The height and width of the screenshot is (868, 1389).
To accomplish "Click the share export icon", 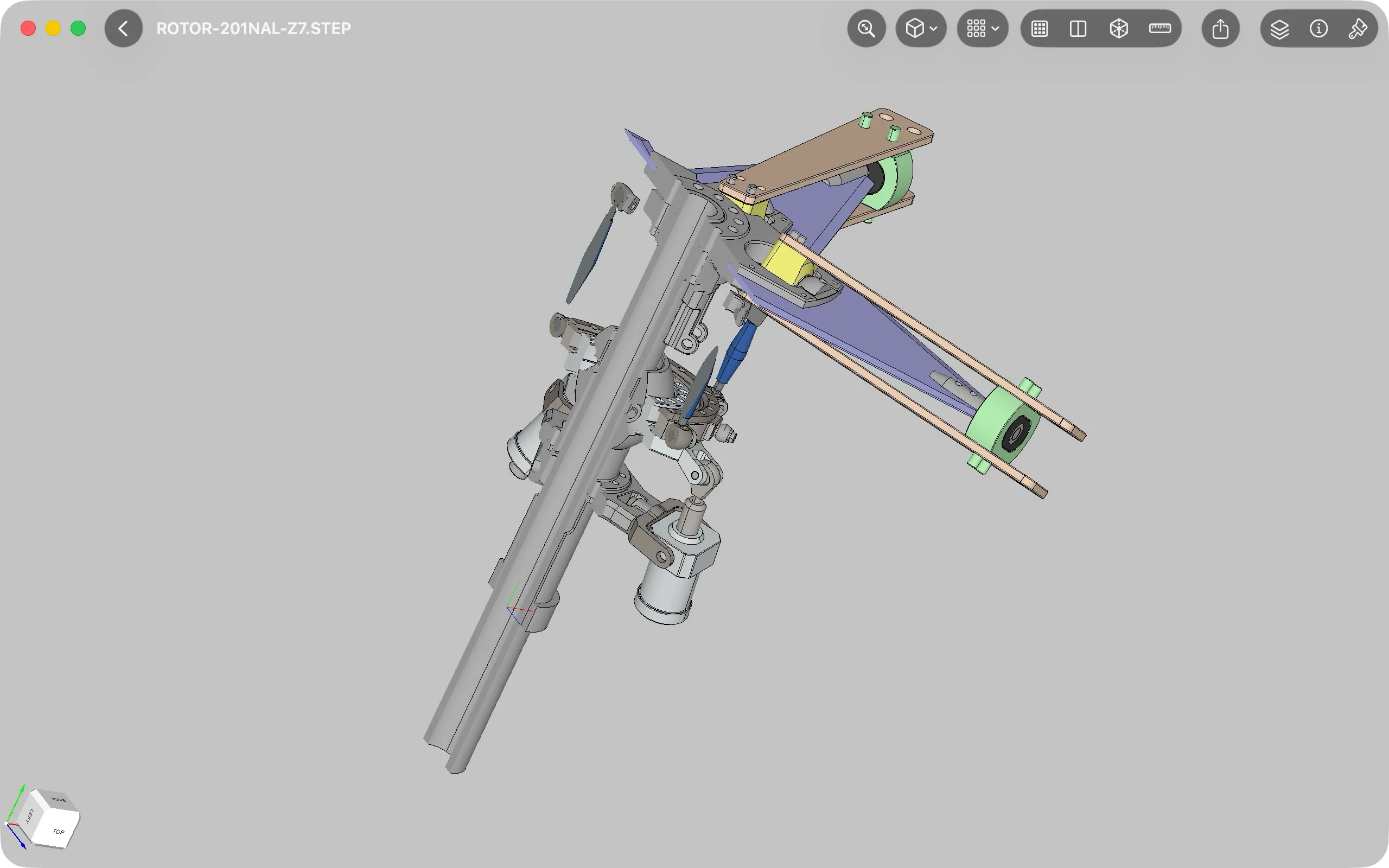I will 1220,28.
